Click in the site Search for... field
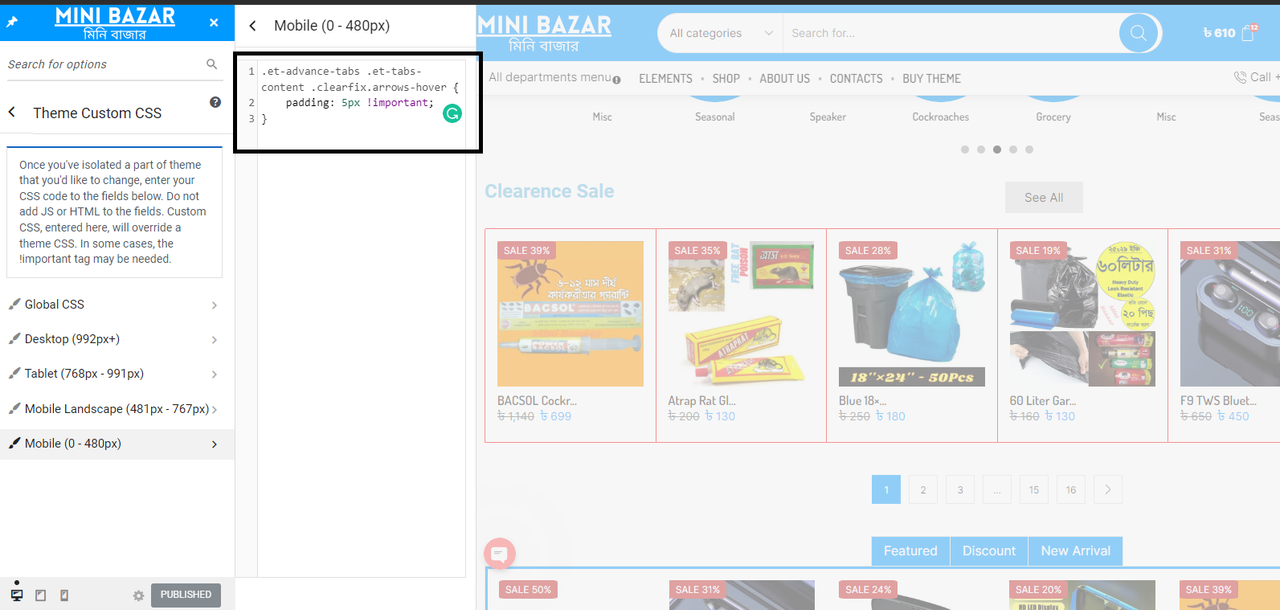 (950, 33)
